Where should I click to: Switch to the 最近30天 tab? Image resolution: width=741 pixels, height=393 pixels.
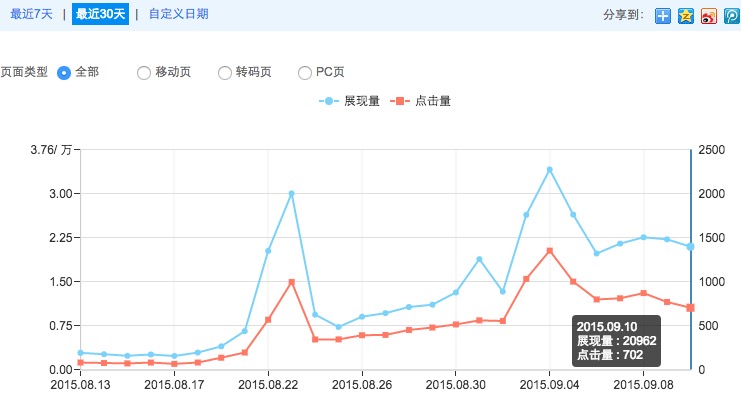(100, 14)
